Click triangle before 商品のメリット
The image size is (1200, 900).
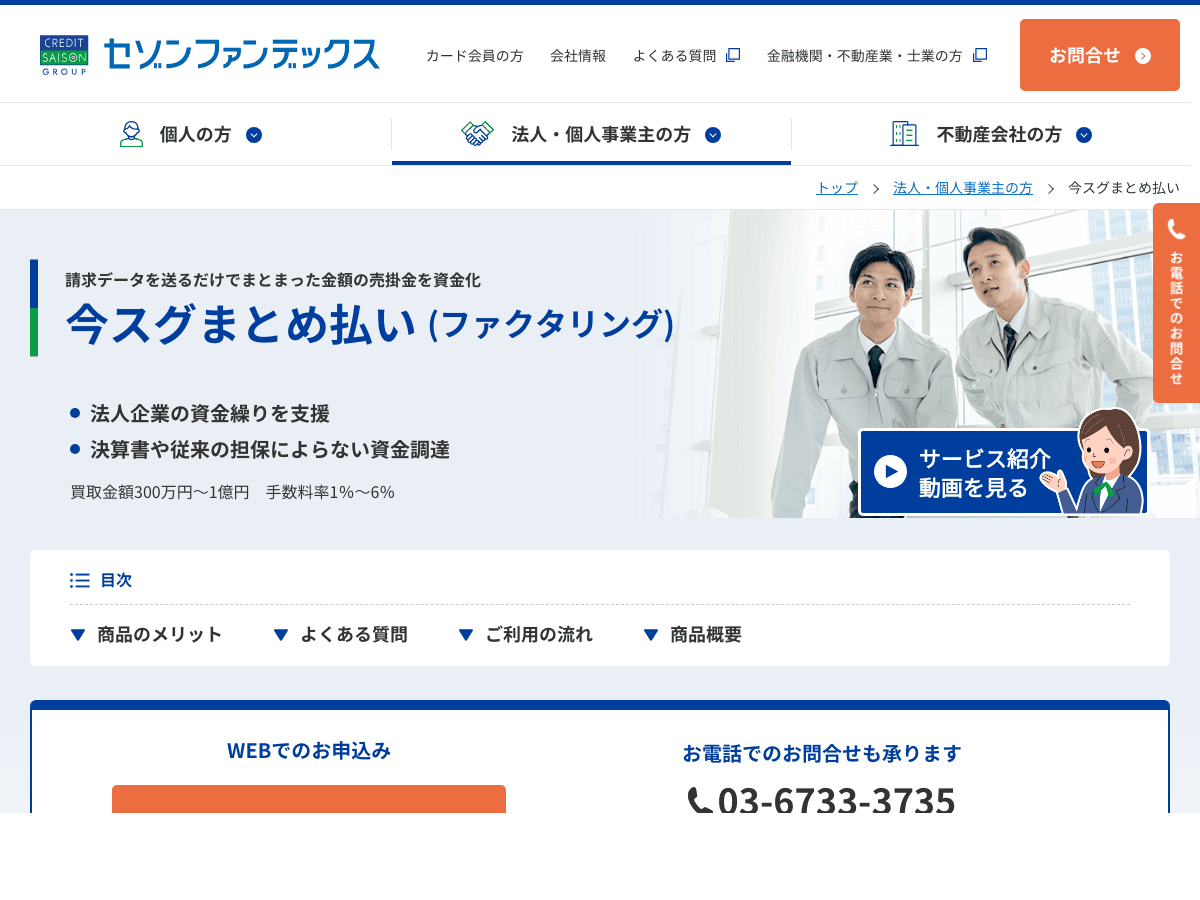[78, 635]
